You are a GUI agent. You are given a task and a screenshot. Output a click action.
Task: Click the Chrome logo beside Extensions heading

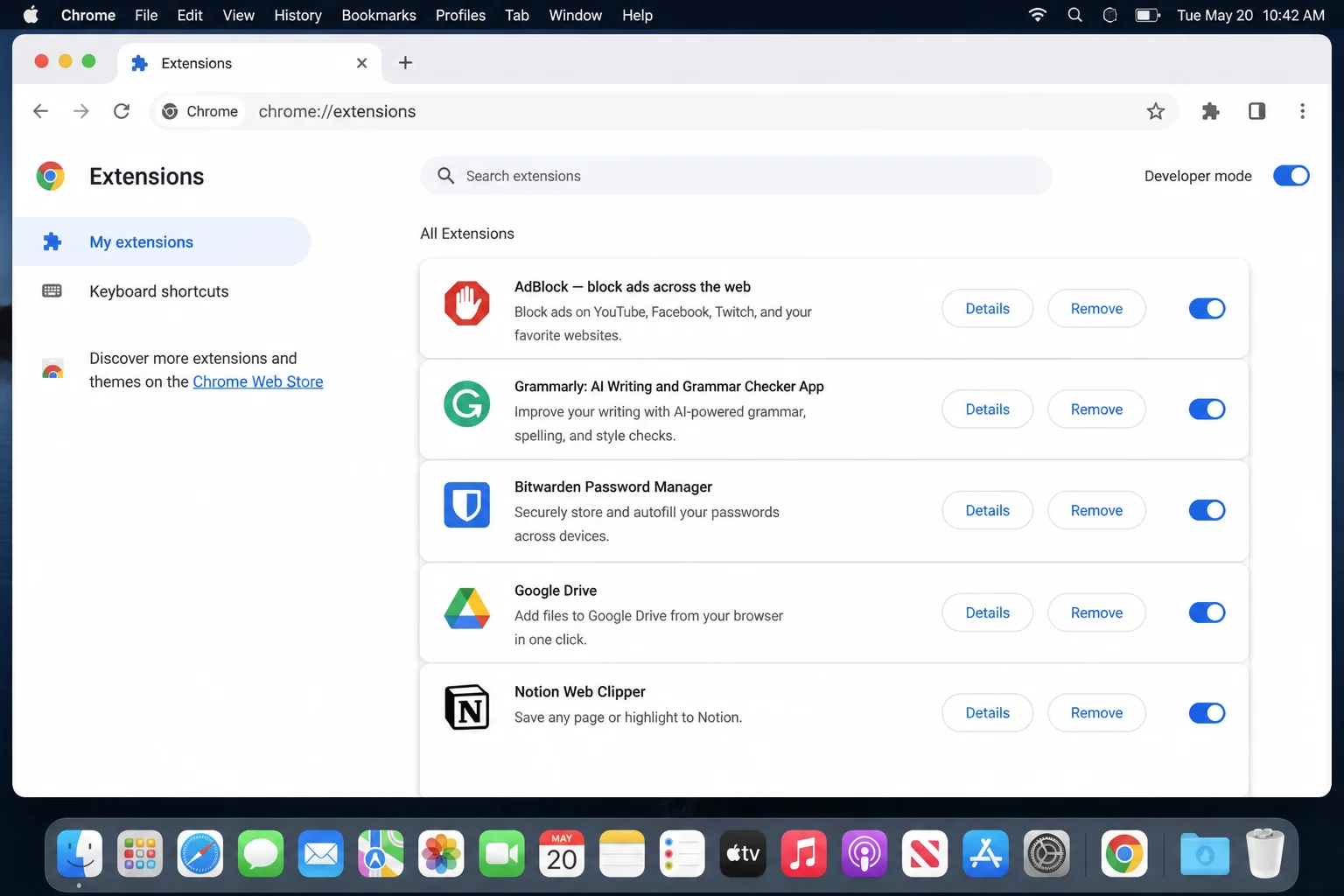pos(51,176)
